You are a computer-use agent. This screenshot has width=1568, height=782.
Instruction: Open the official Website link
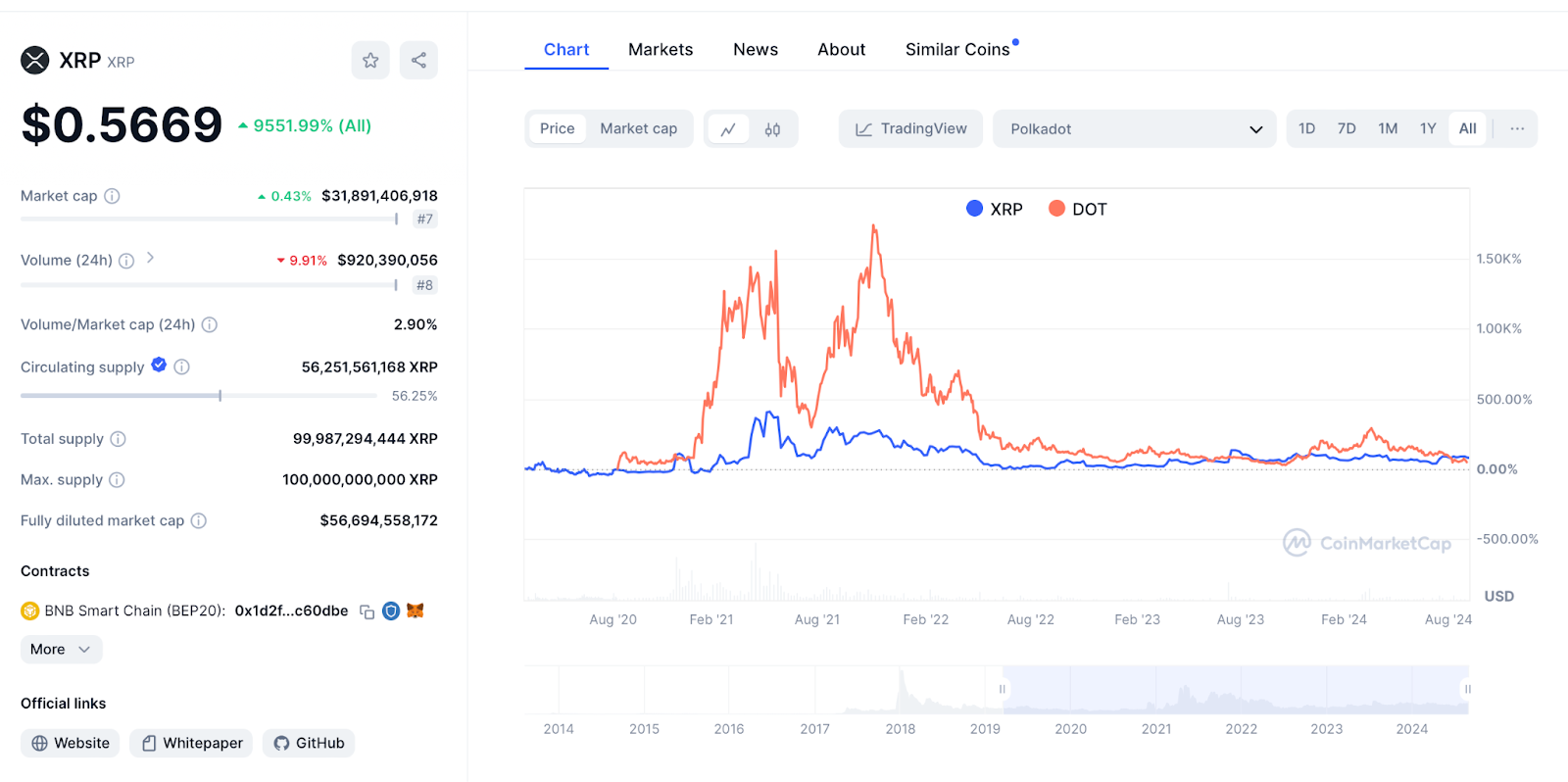click(x=71, y=744)
